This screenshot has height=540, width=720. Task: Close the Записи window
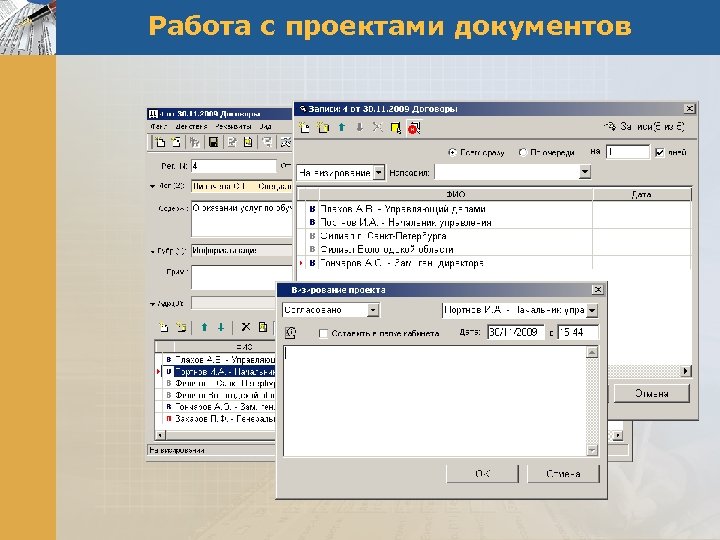(689, 109)
